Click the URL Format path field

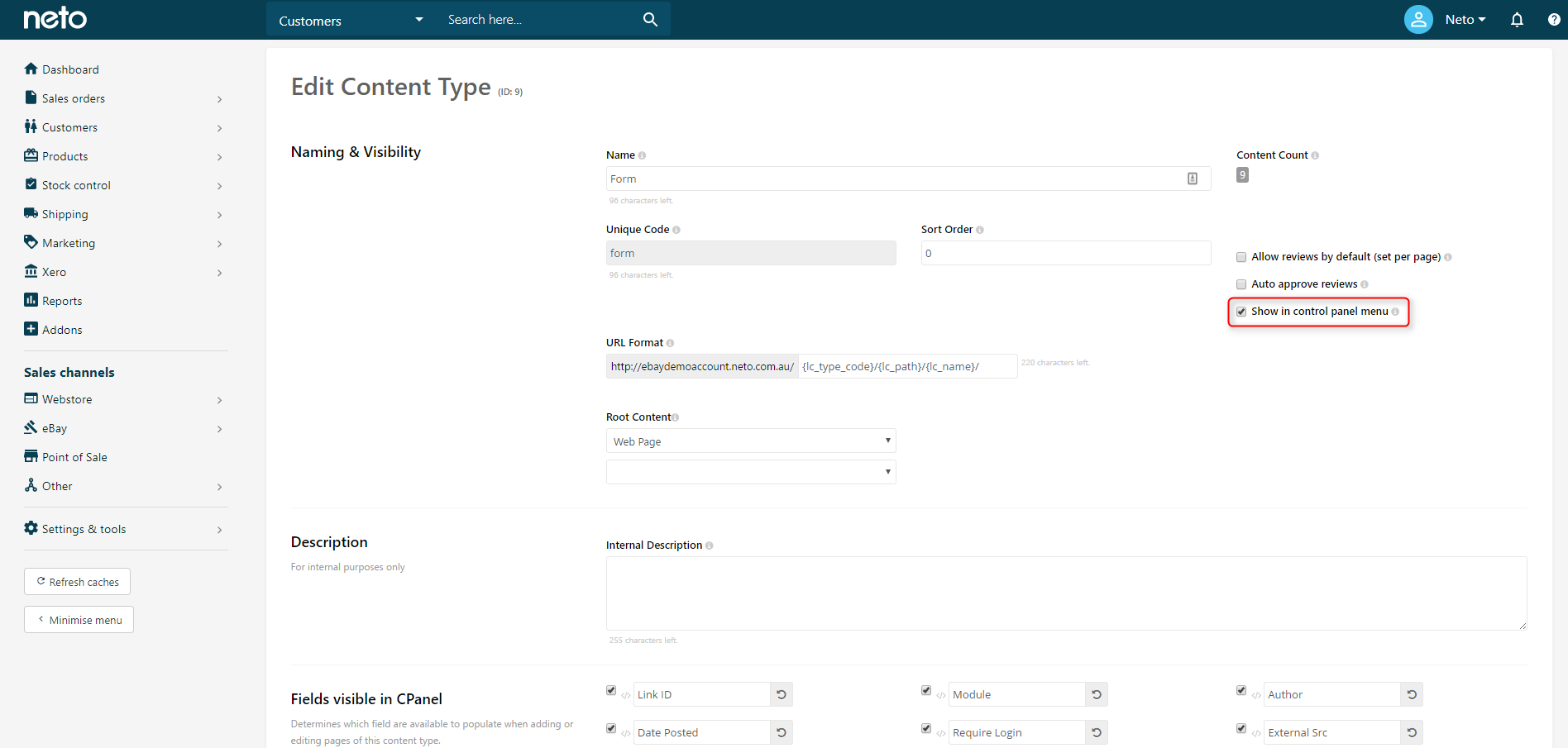tap(907, 366)
